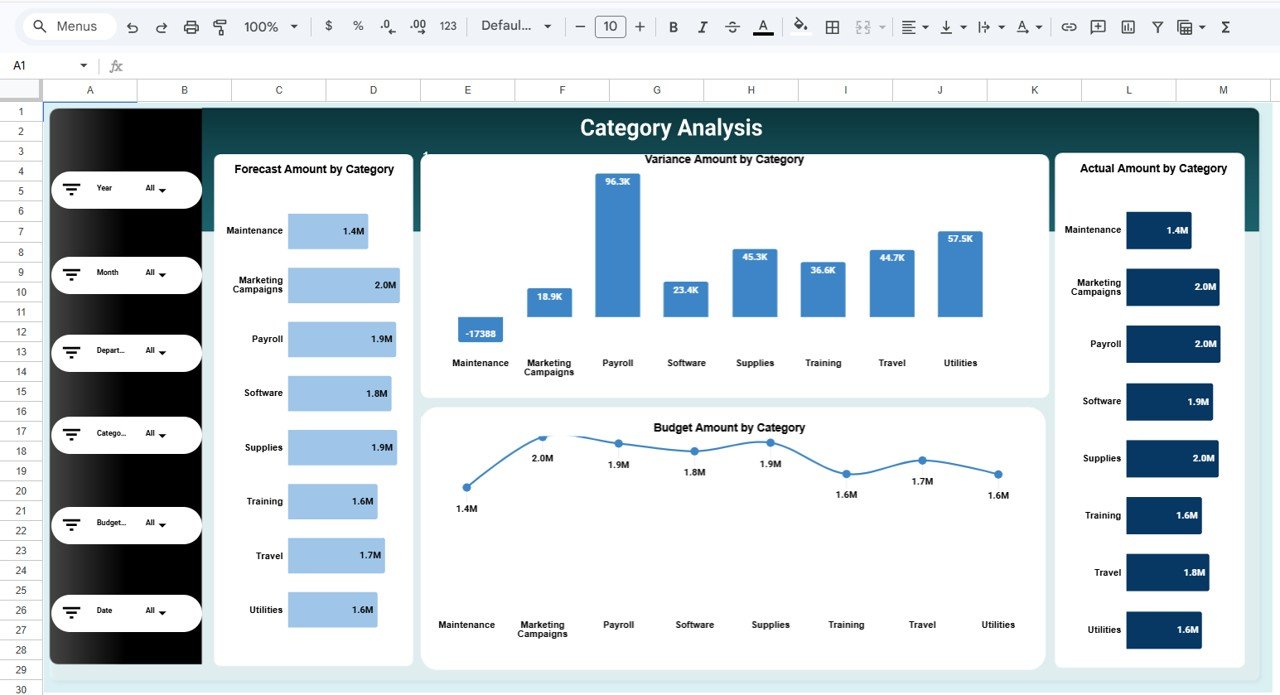Insert a link with the toolbar icon
The width and height of the screenshot is (1280, 695).
click(x=1067, y=26)
